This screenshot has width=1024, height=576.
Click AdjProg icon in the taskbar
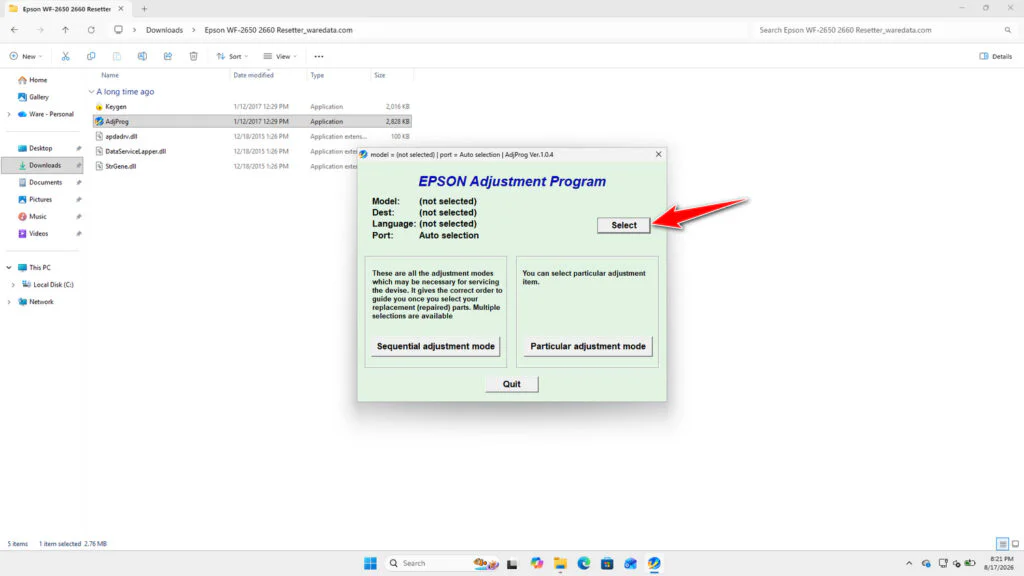(x=654, y=563)
